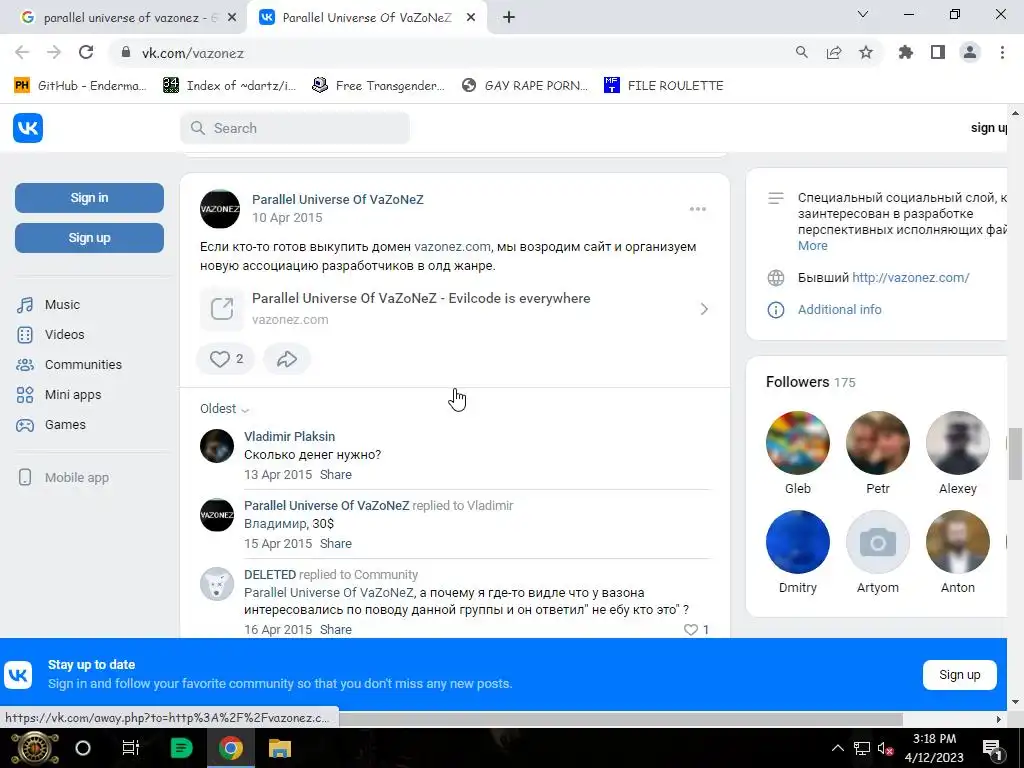Open File Explorer from the taskbar
1024x768 pixels.
click(280, 748)
